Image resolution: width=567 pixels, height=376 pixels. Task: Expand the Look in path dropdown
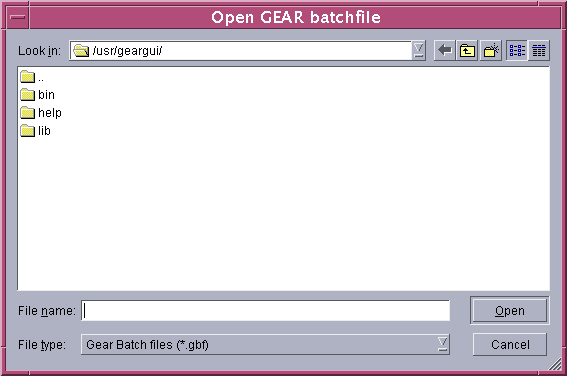(x=418, y=50)
